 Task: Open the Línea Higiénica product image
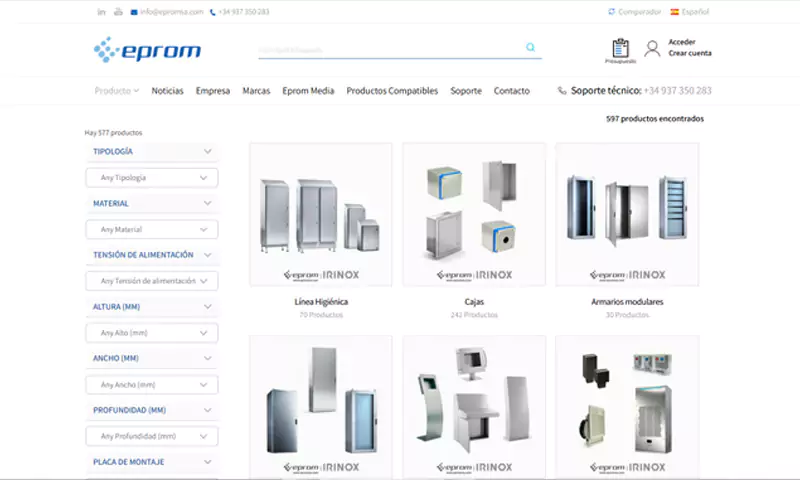321,214
